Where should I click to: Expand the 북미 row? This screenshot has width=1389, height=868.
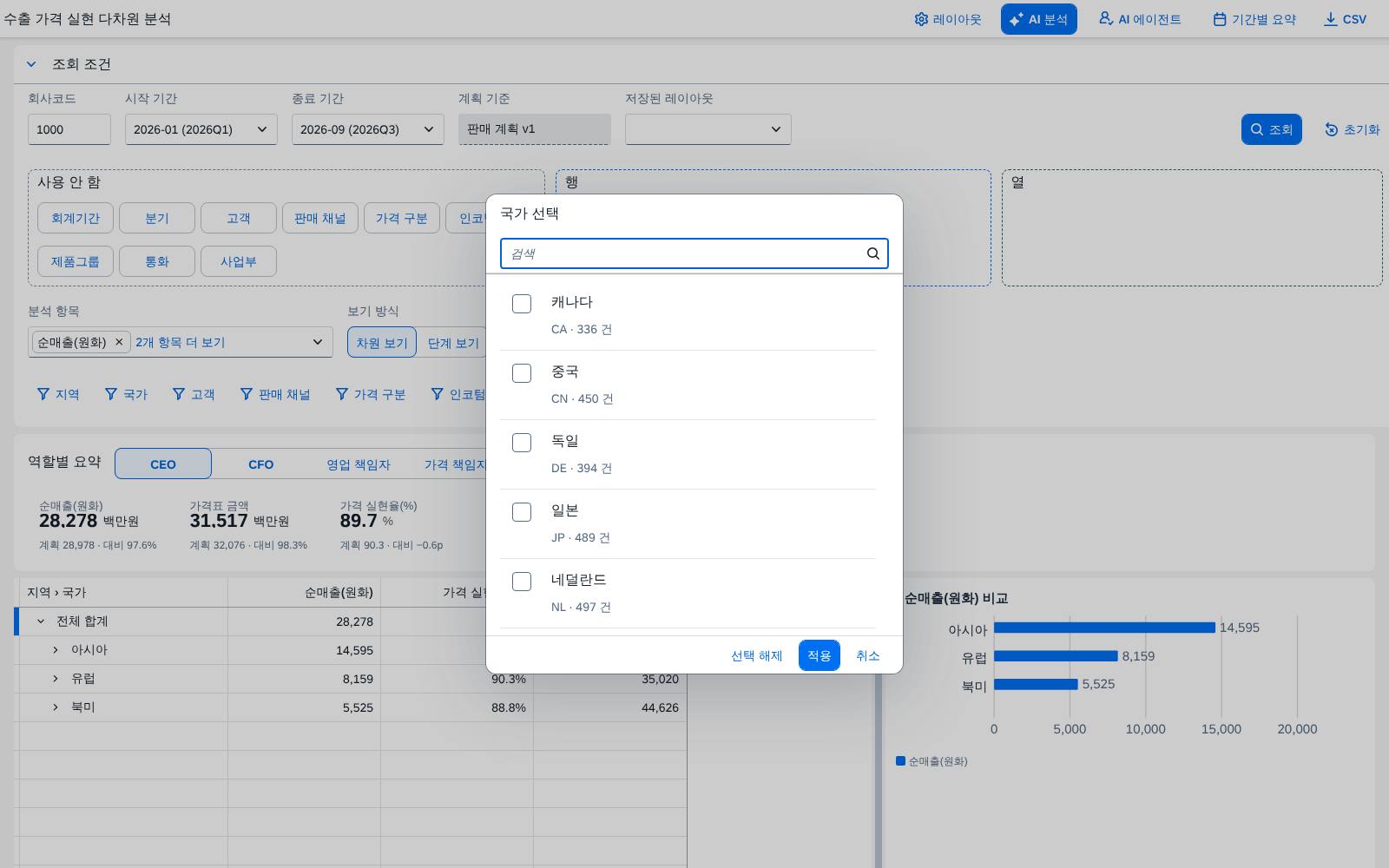pos(56,707)
